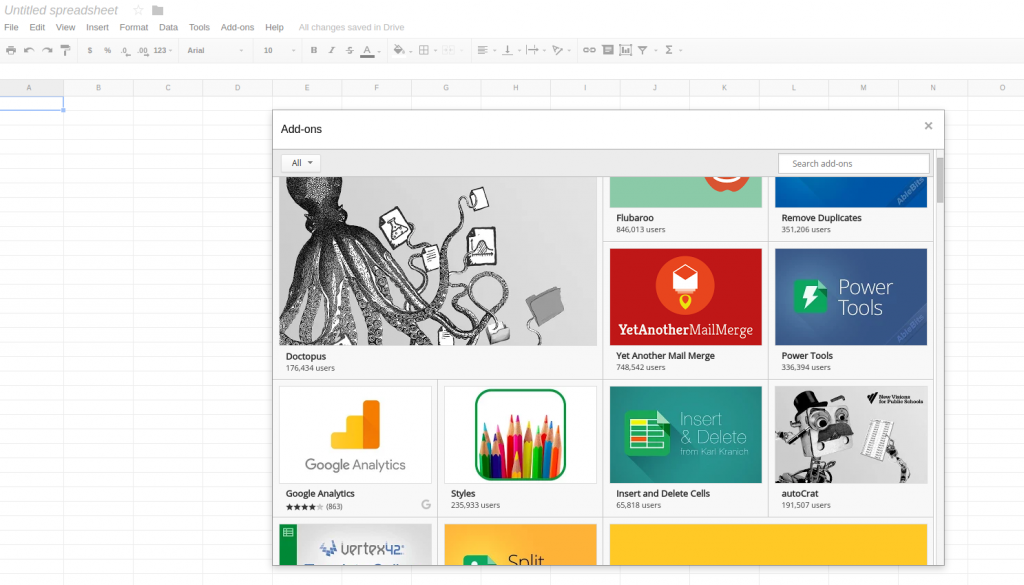Star the Untitled spreadsheet

tap(138, 10)
